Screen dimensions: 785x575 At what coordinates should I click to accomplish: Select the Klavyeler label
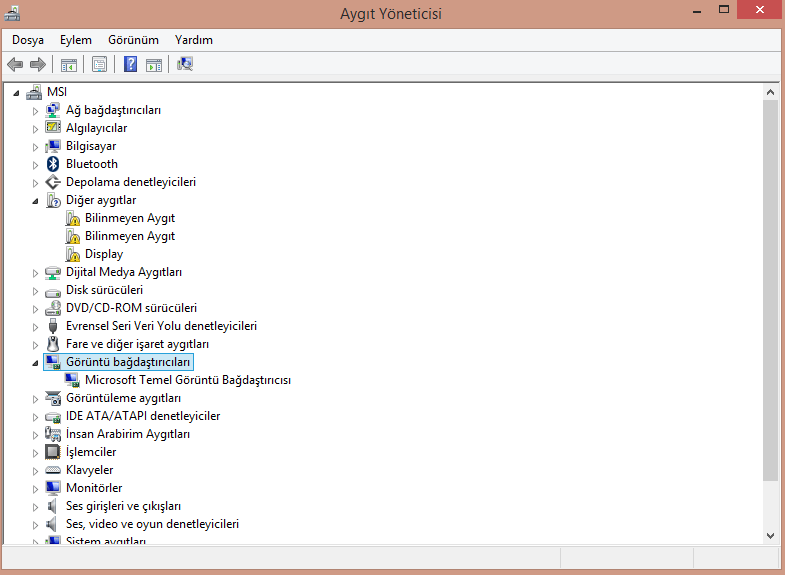point(90,470)
